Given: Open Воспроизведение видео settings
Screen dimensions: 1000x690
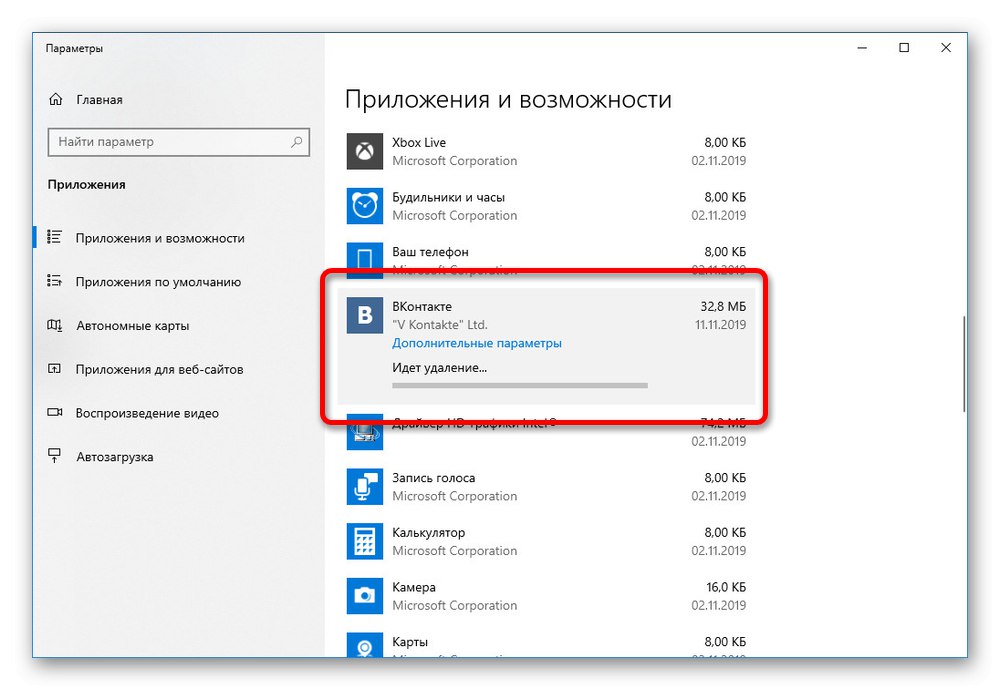Looking at the screenshot, I should coord(147,413).
